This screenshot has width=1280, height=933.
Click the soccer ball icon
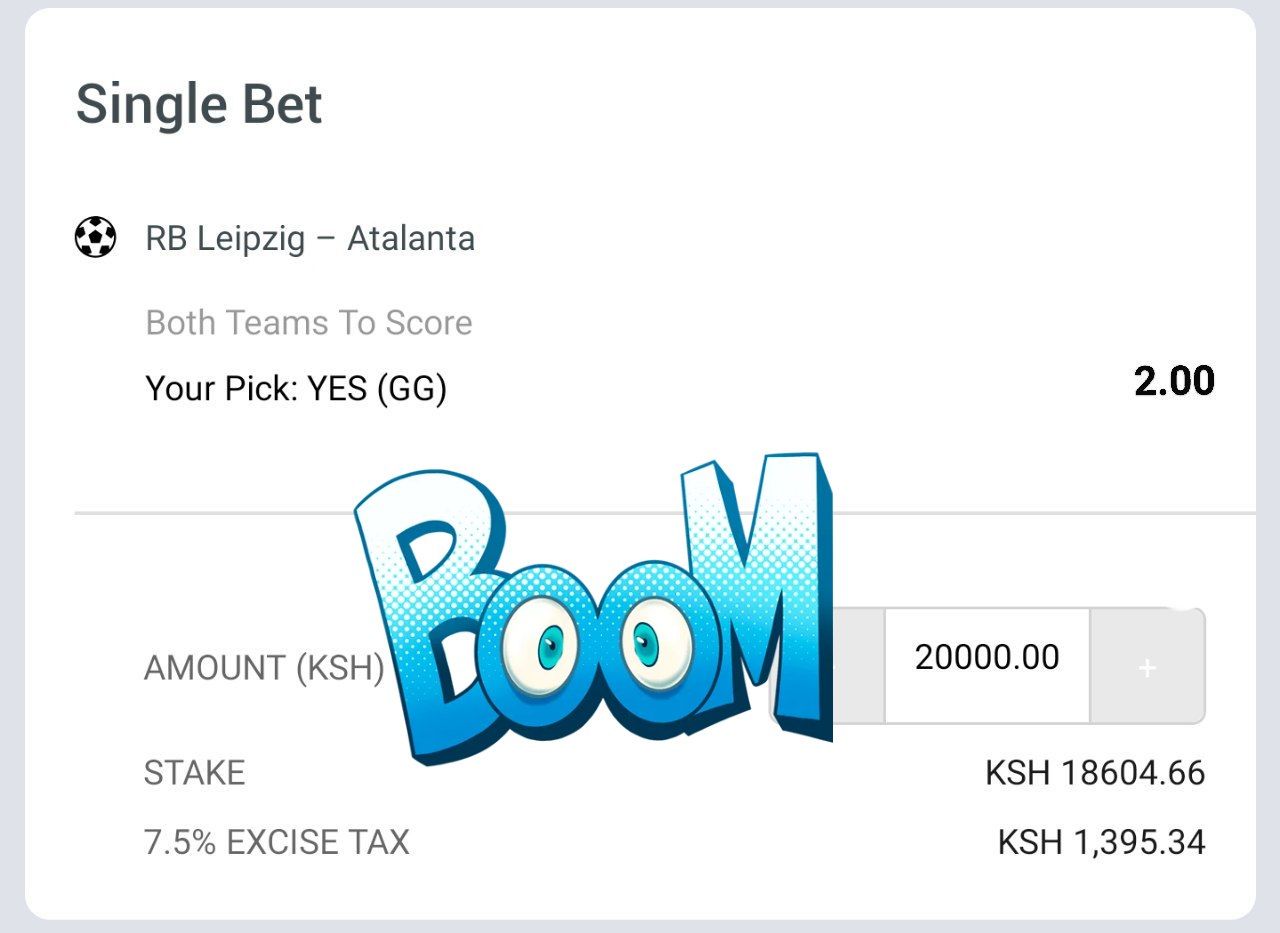95,238
